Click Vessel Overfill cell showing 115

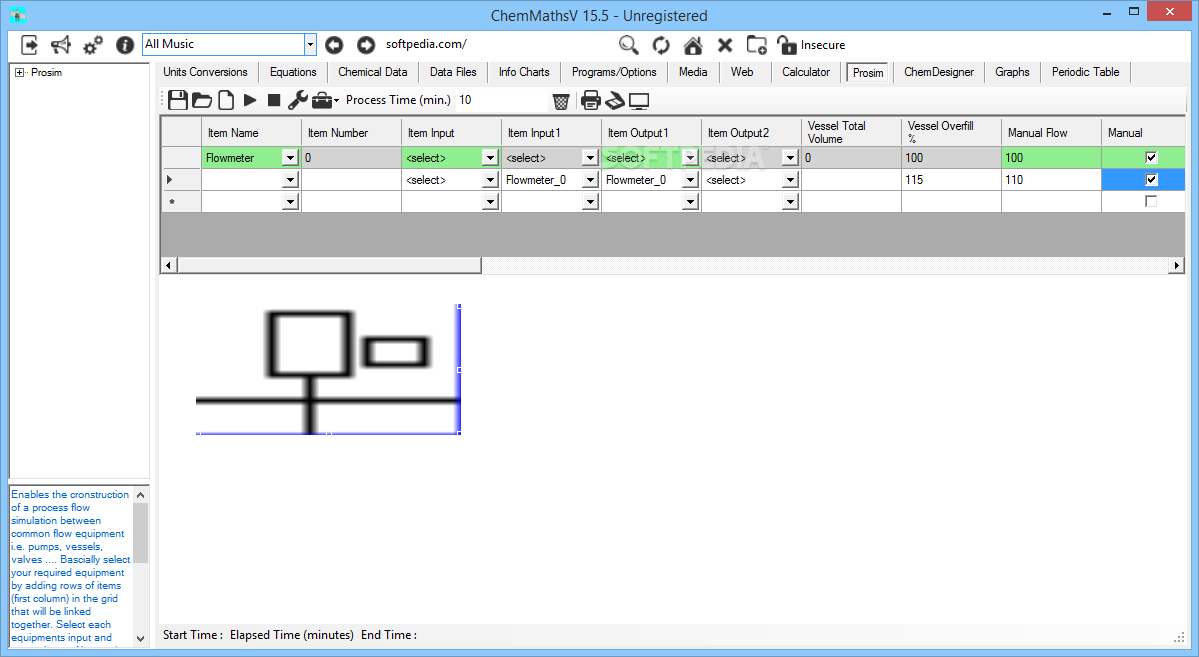pos(950,180)
